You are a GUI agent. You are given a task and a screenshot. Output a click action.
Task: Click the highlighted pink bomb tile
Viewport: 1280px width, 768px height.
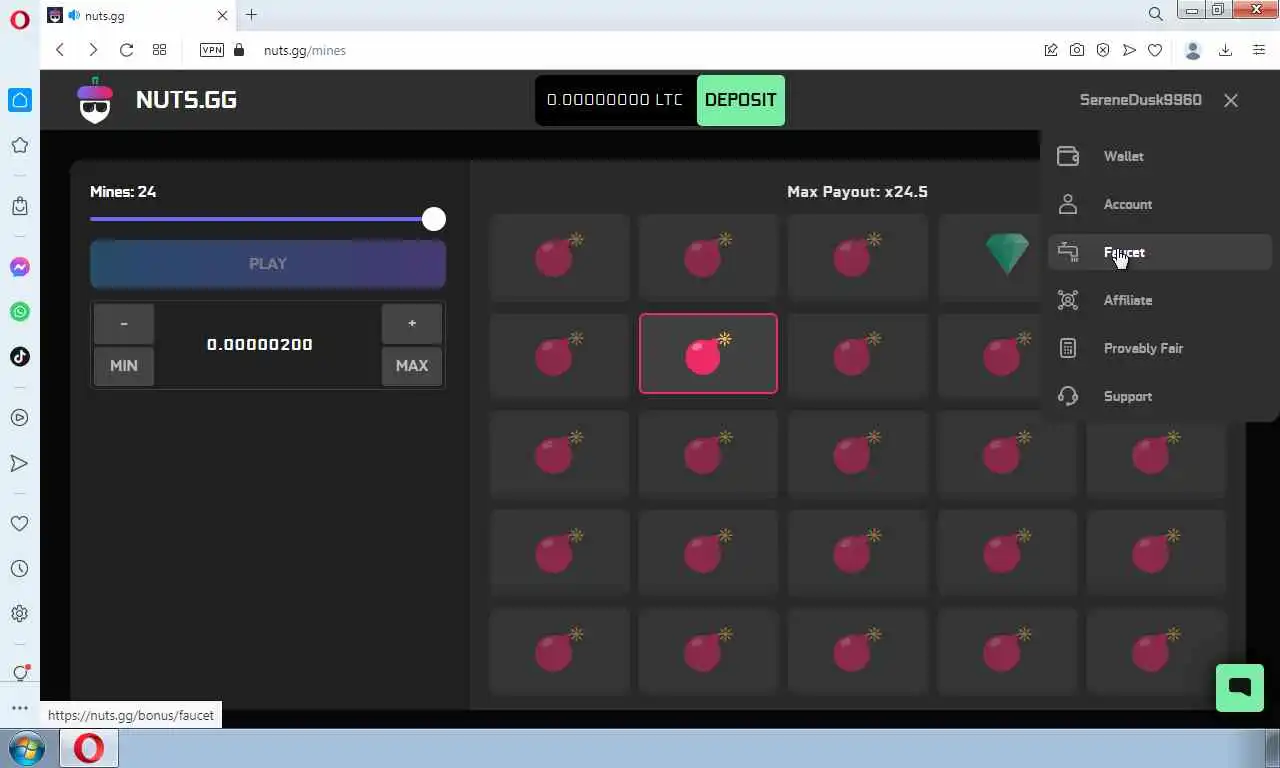coord(708,354)
